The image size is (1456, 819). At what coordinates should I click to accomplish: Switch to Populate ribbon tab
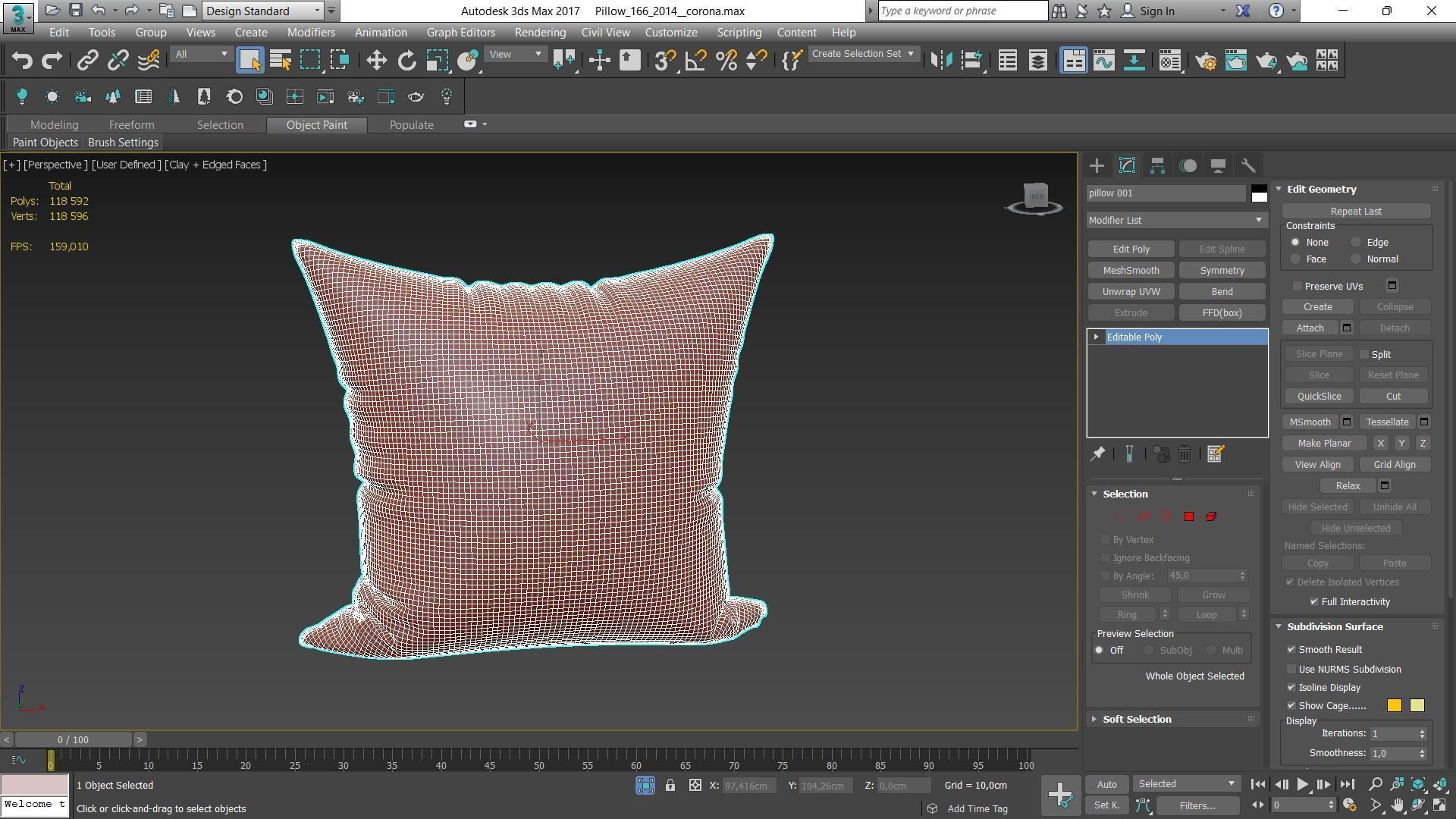click(x=411, y=125)
